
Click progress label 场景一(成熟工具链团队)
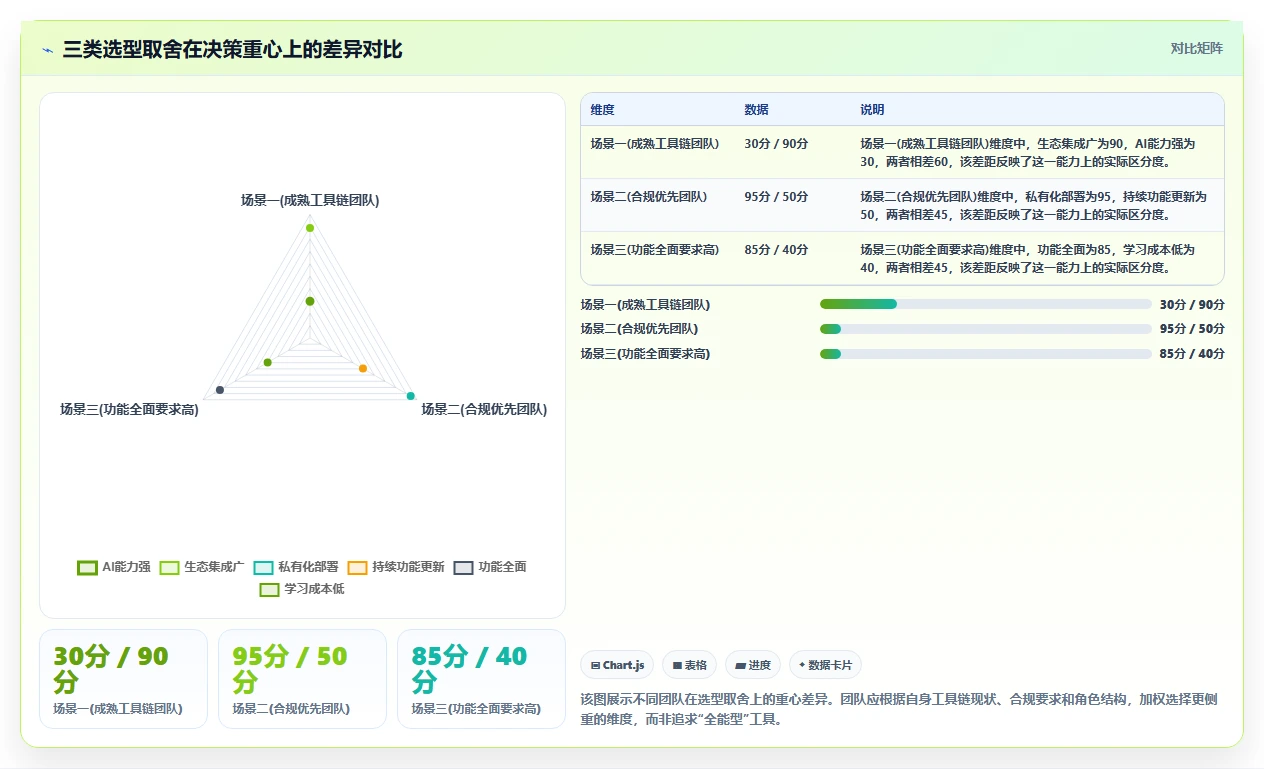click(646, 305)
